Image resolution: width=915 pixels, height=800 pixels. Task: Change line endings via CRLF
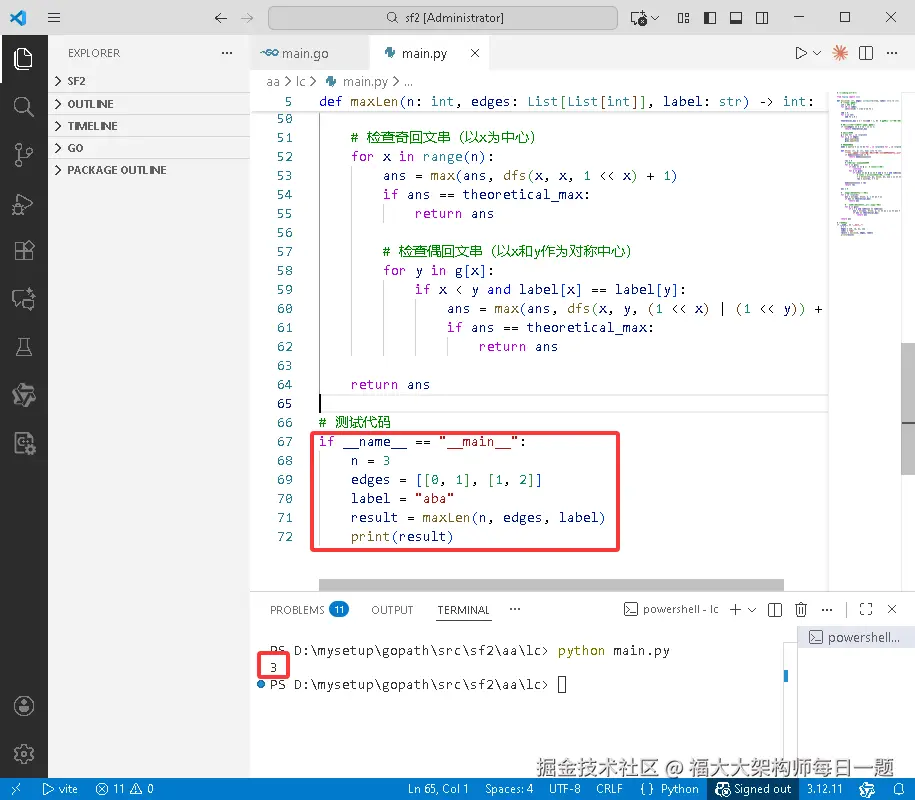tap(609, 789)
